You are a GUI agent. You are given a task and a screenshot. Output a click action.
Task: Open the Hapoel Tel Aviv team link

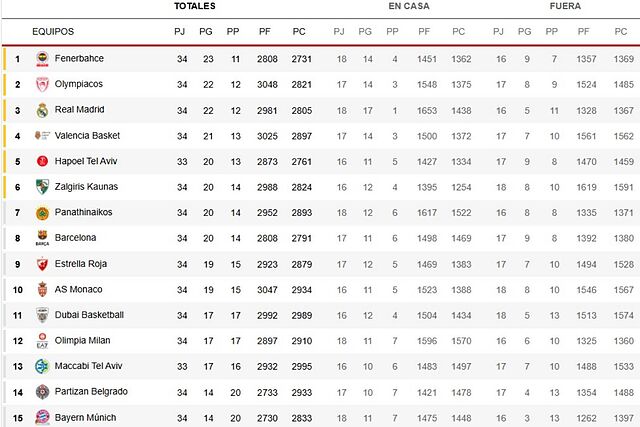[90, 161]
